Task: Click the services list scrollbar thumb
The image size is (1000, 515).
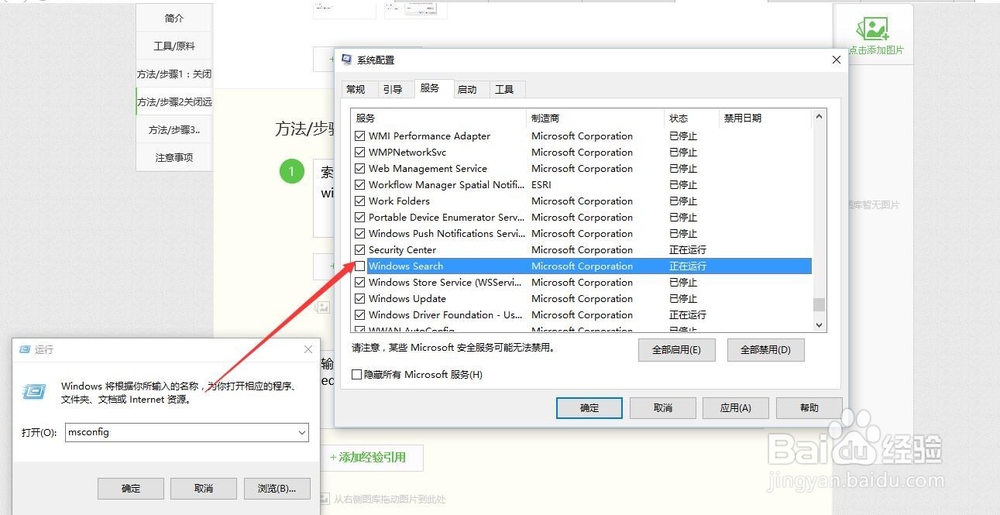Action: [820, 305]
